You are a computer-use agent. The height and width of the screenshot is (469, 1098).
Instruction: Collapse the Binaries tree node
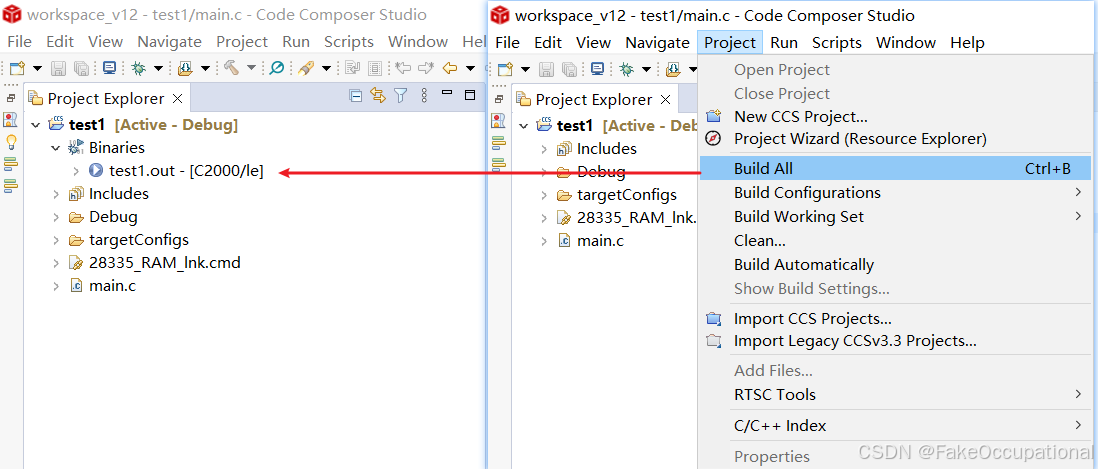[56, 148]
